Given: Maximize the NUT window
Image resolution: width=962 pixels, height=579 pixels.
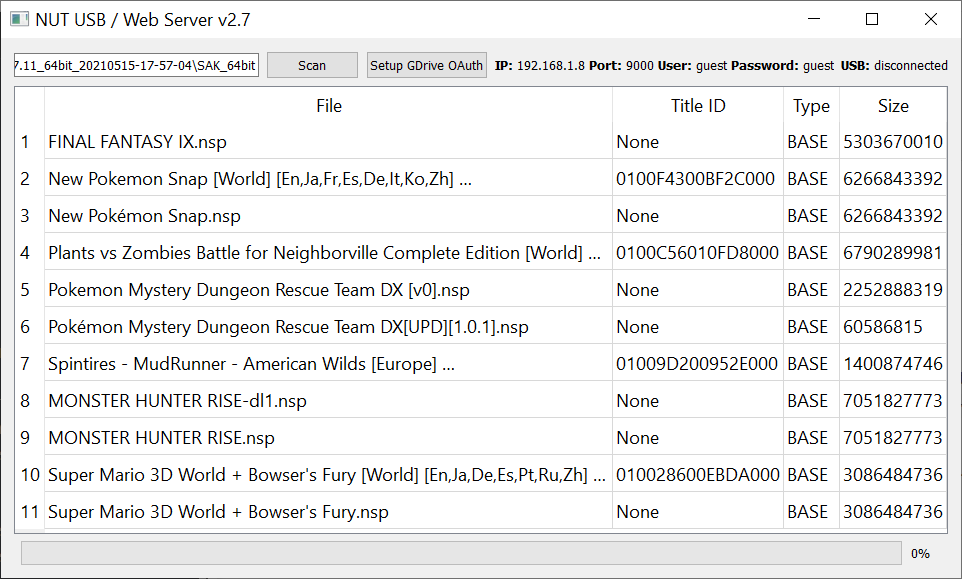Looking at the screenshot, I should pyautogui.click(x=871, y=19).
